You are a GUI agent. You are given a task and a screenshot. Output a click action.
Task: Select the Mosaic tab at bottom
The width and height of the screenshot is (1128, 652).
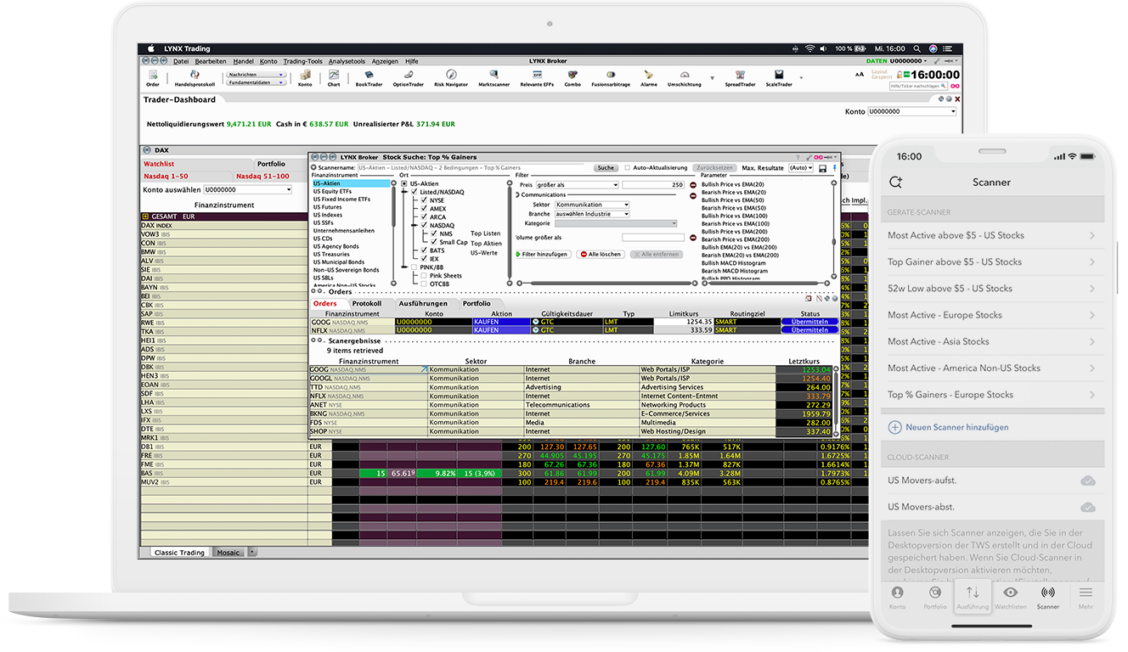[228, 553]
